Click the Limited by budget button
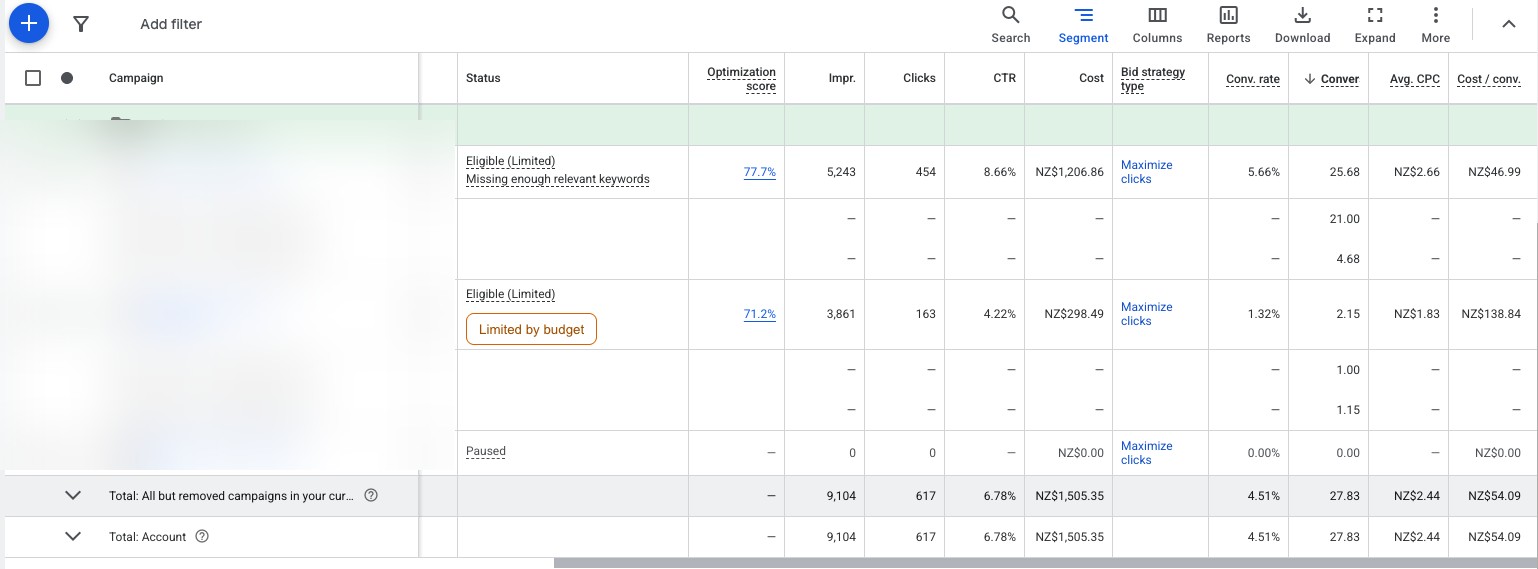Image resolution: width=1538 pixels, height=569 pixels. pos(531,329)
